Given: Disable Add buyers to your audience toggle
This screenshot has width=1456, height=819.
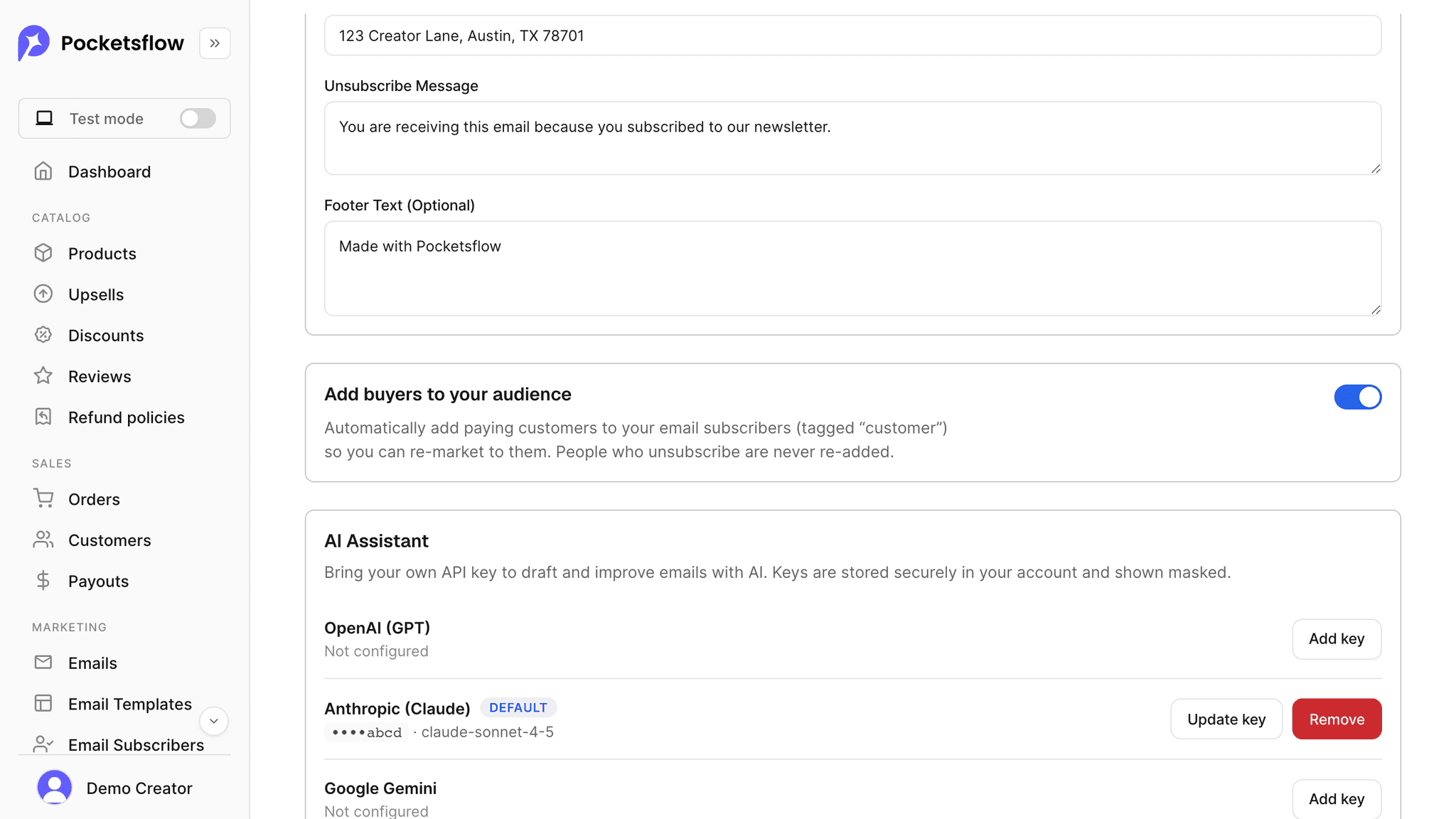Looking at the screenshot, I should pos(1357,397).
